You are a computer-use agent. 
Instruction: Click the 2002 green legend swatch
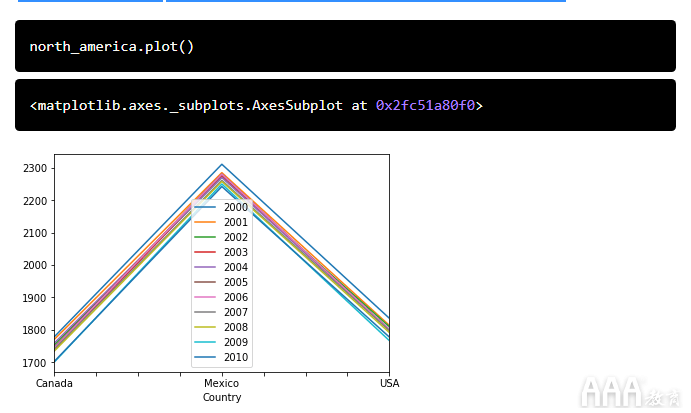point(205,237)
